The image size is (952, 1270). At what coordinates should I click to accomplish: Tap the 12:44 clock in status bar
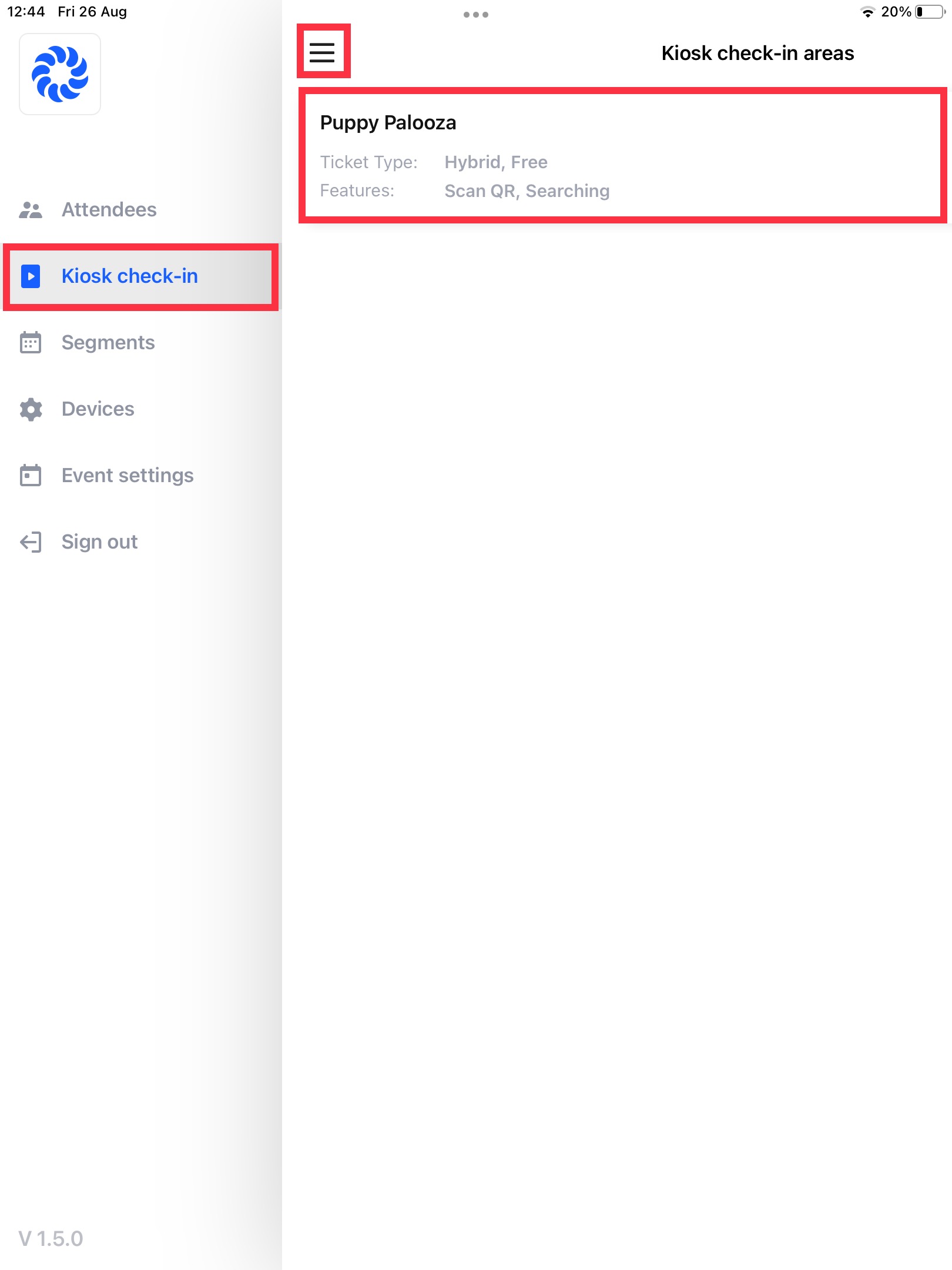pyautogui.click(x=26, y=12)
